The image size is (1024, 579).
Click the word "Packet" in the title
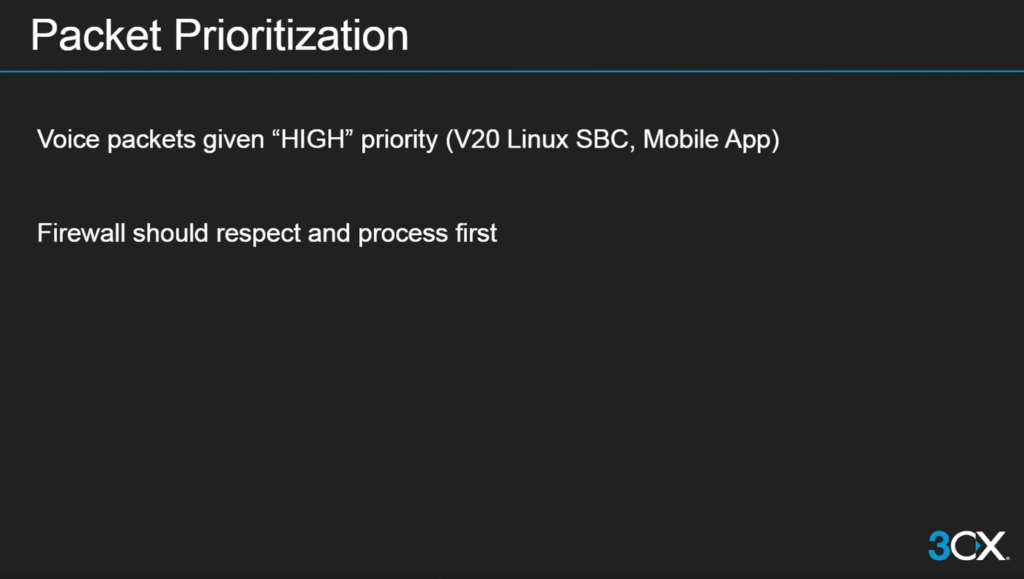pyautogui.click(x=96, y=36)
